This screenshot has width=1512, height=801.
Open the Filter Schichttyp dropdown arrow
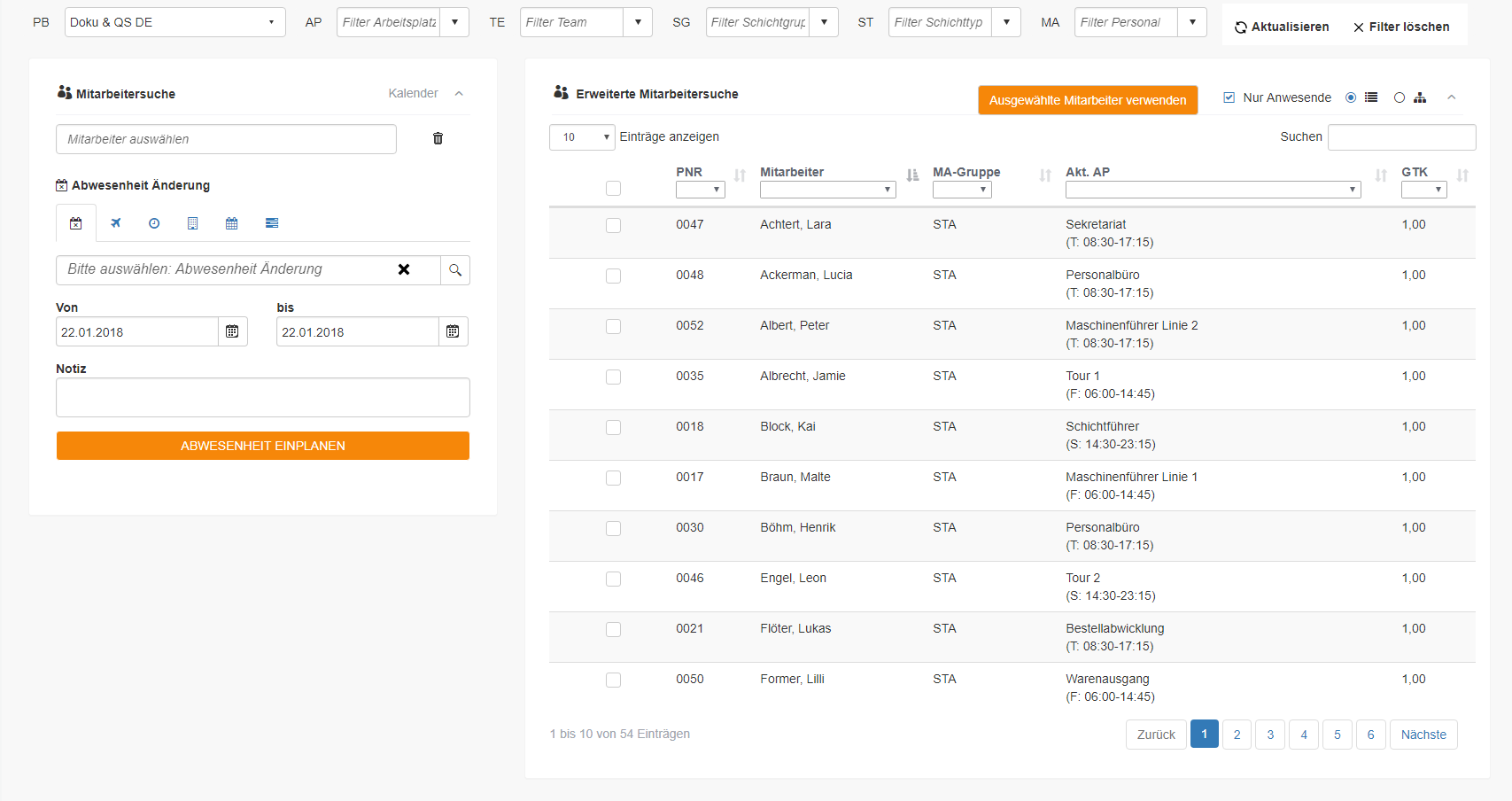1006,22
